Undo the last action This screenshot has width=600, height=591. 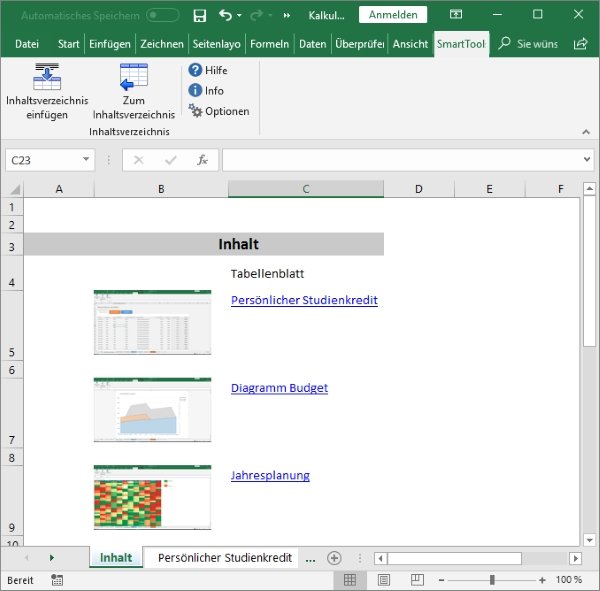point(225,15)
